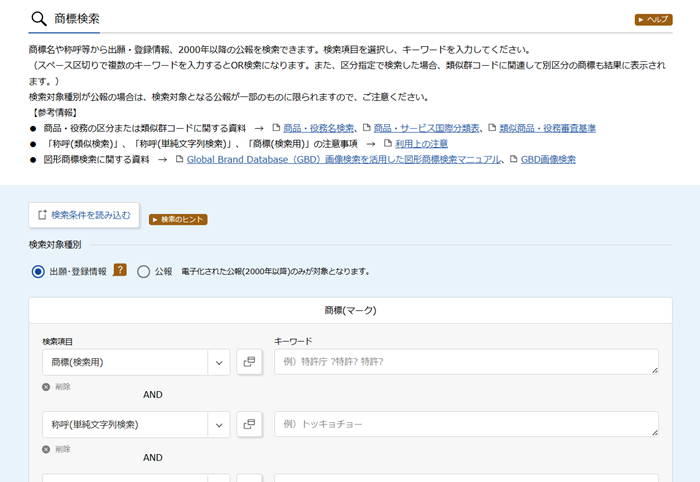Open the Global Brand Database manual link
Image resolution: width=700 pixels, height=482 pixels.
click(x=344, y=159)
